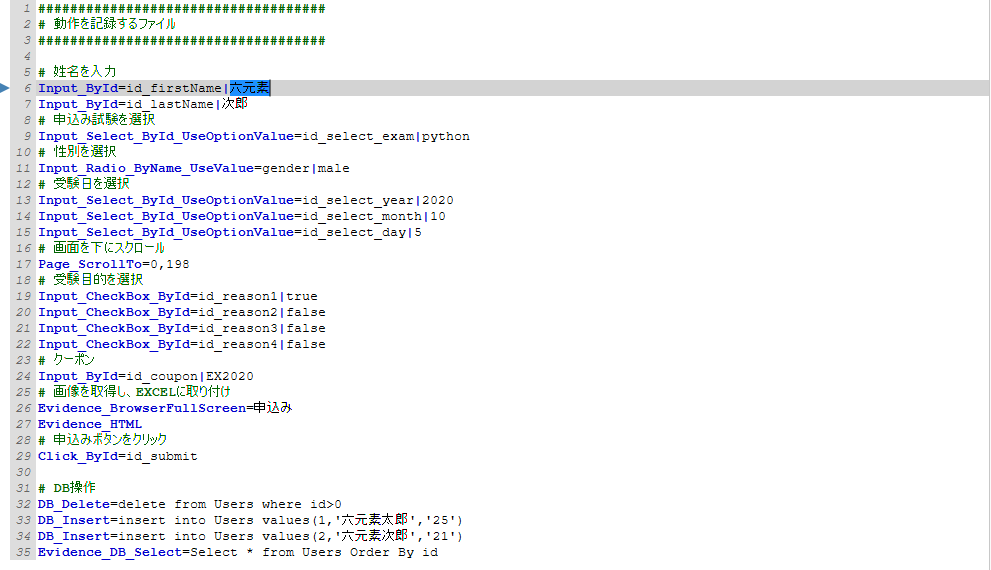Click Input_ById=id_firstName command on line 6
This screenshot has width=991, height=570.
tap(130, 88)
